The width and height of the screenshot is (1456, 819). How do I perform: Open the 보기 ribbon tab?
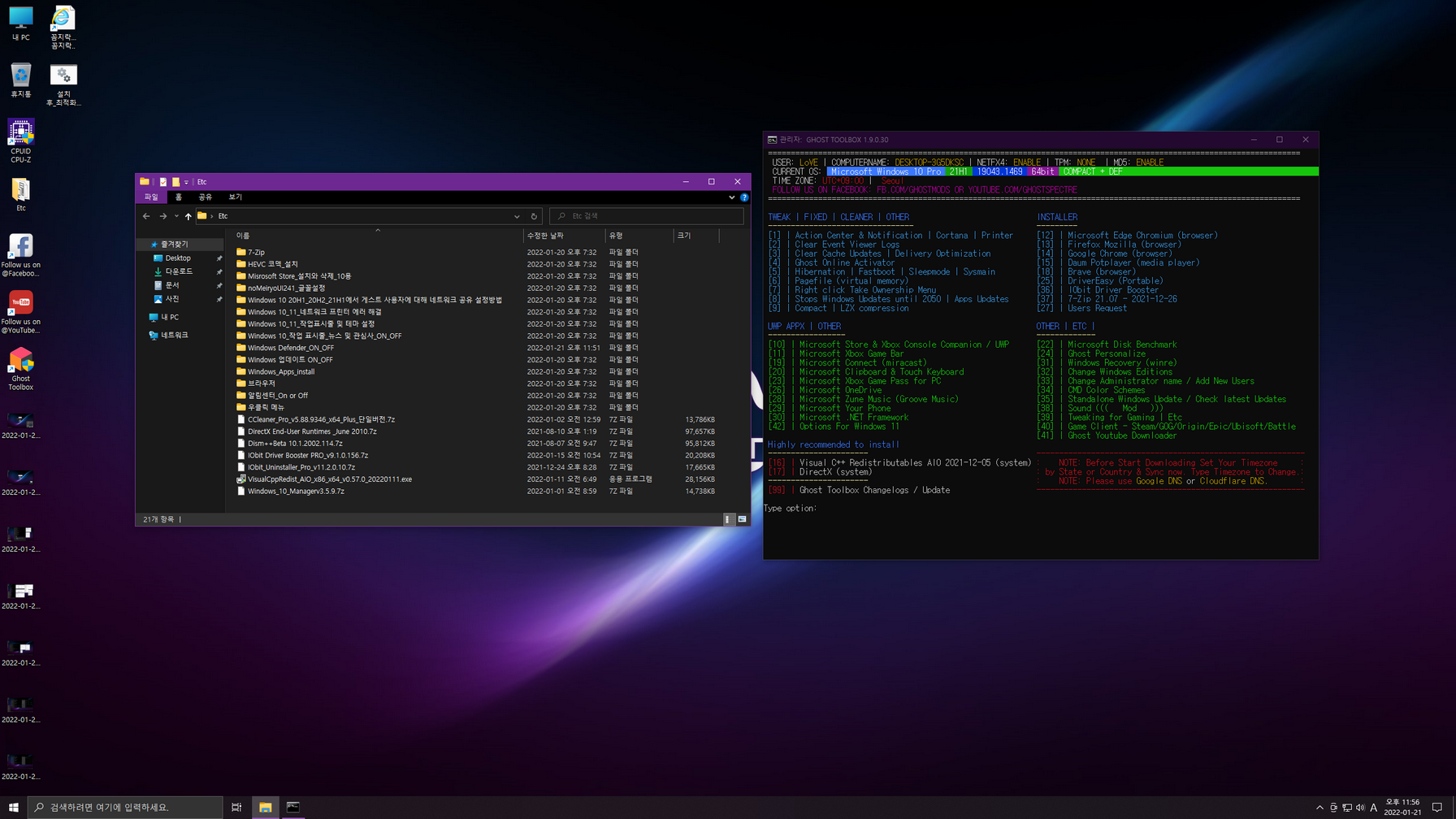tap(235, 197)
